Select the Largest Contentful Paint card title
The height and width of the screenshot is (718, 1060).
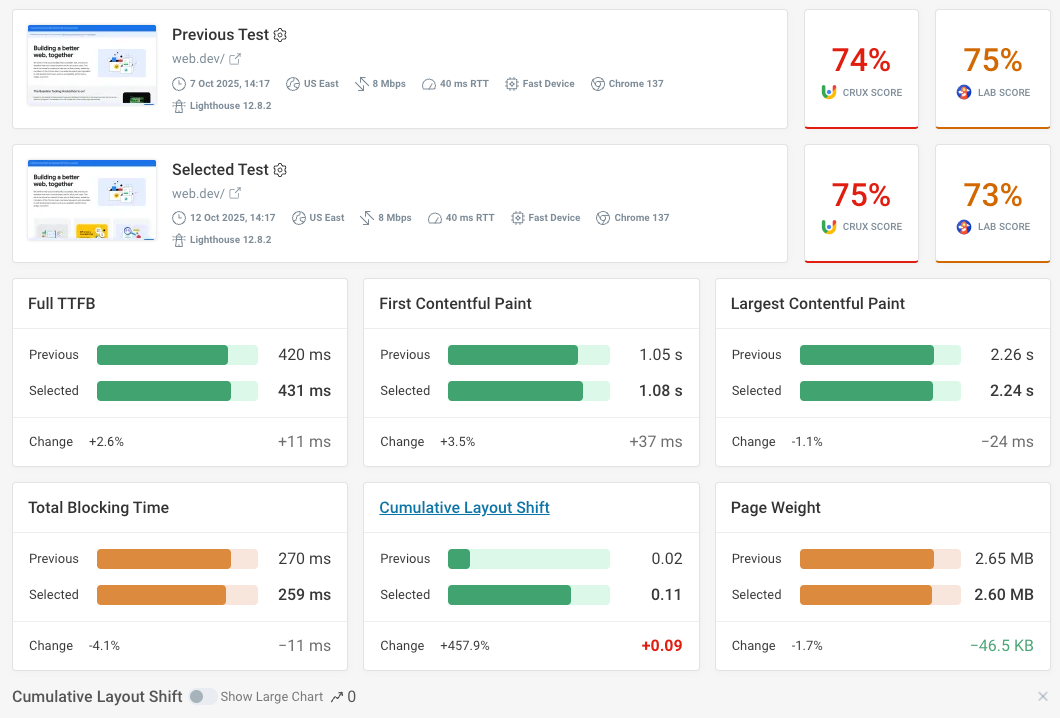pyautogui.click(x=817, y=304)
